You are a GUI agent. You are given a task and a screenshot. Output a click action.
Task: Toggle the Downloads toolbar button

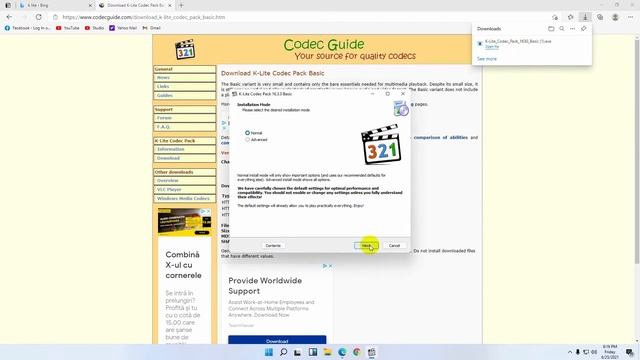click(x=585, y=17)
